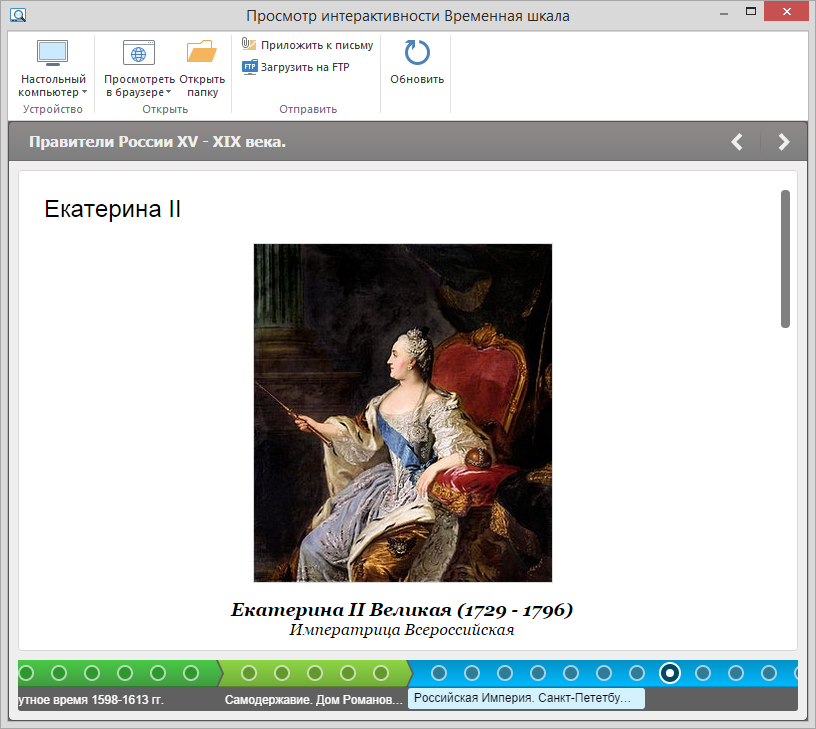Minimize the preview window
816x729 pixels.
723,14
